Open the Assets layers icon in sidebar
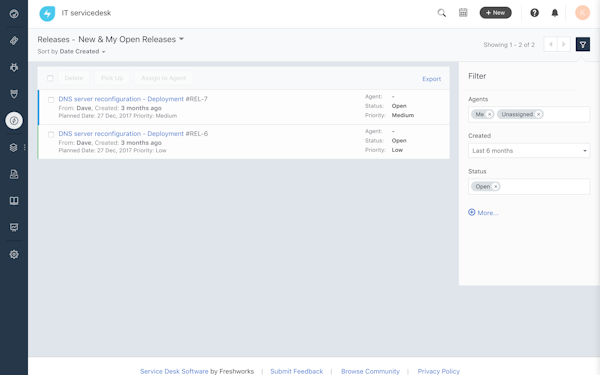The image size is (600, 375). [14, 147]
